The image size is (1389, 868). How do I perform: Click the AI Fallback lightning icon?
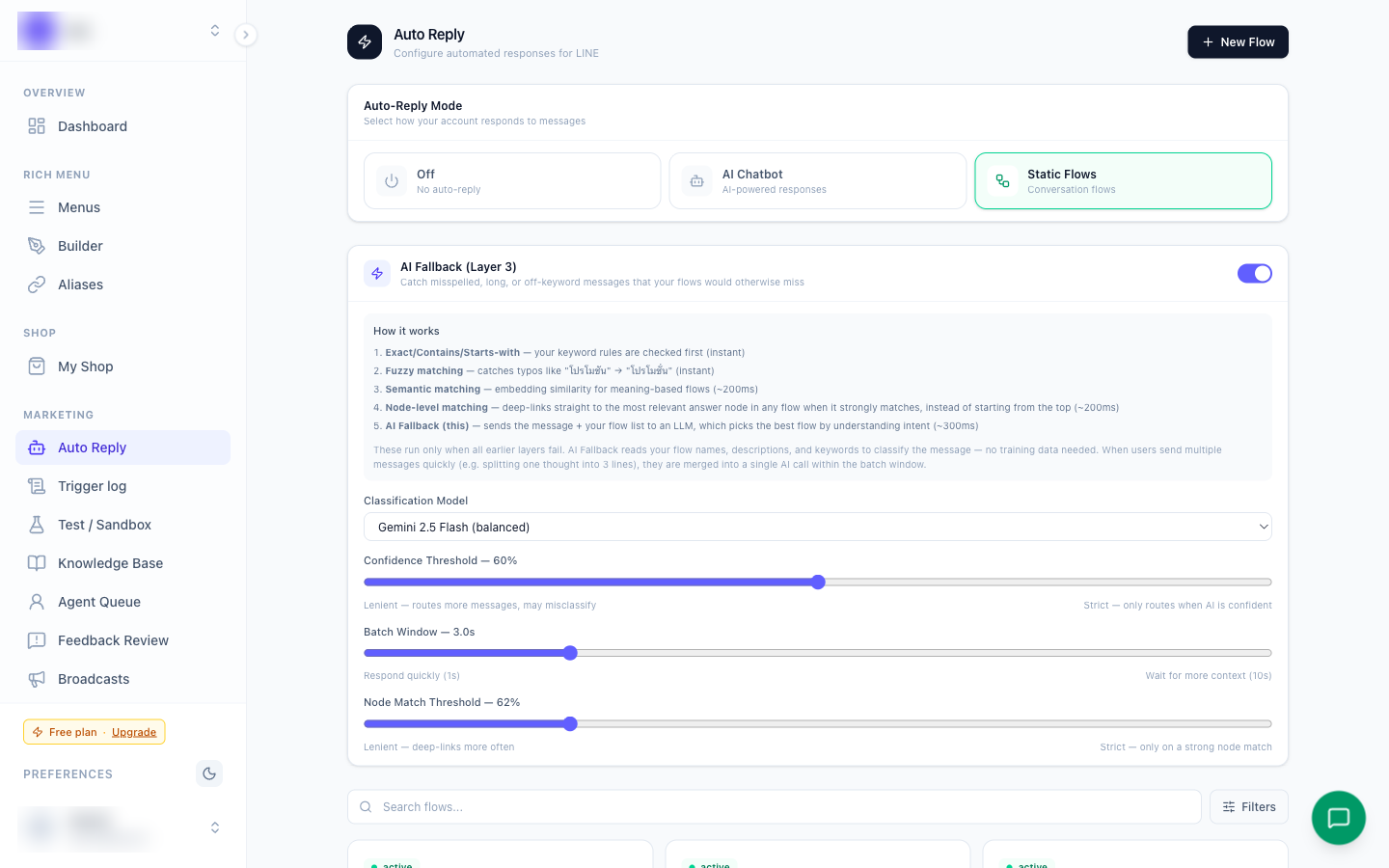point(377,274)
